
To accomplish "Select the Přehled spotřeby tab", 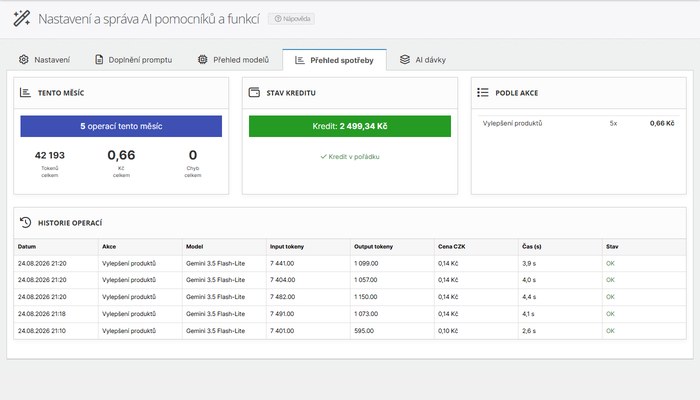I will (x=334, y=60).
